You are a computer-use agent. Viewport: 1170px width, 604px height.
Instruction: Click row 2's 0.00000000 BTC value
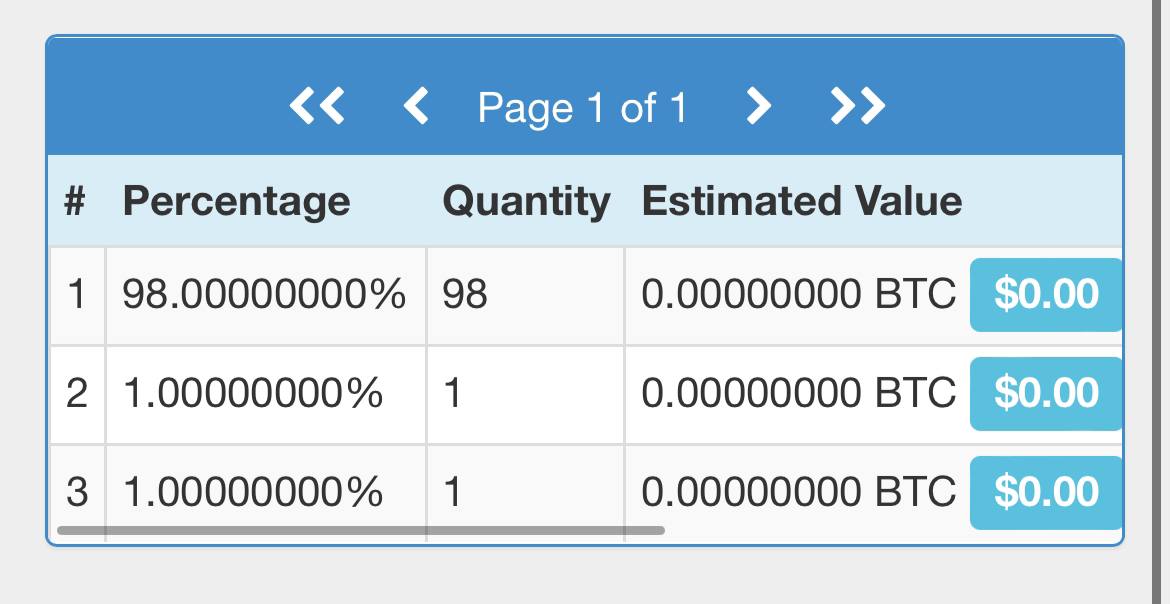click(x=798, y=394)
